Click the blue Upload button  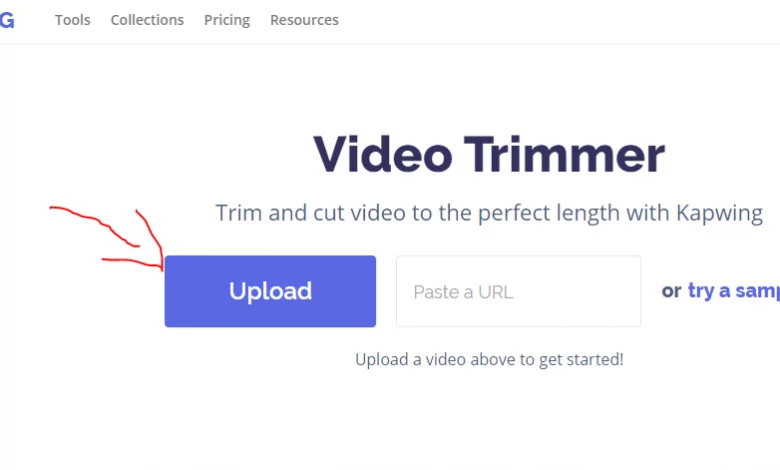270,291
